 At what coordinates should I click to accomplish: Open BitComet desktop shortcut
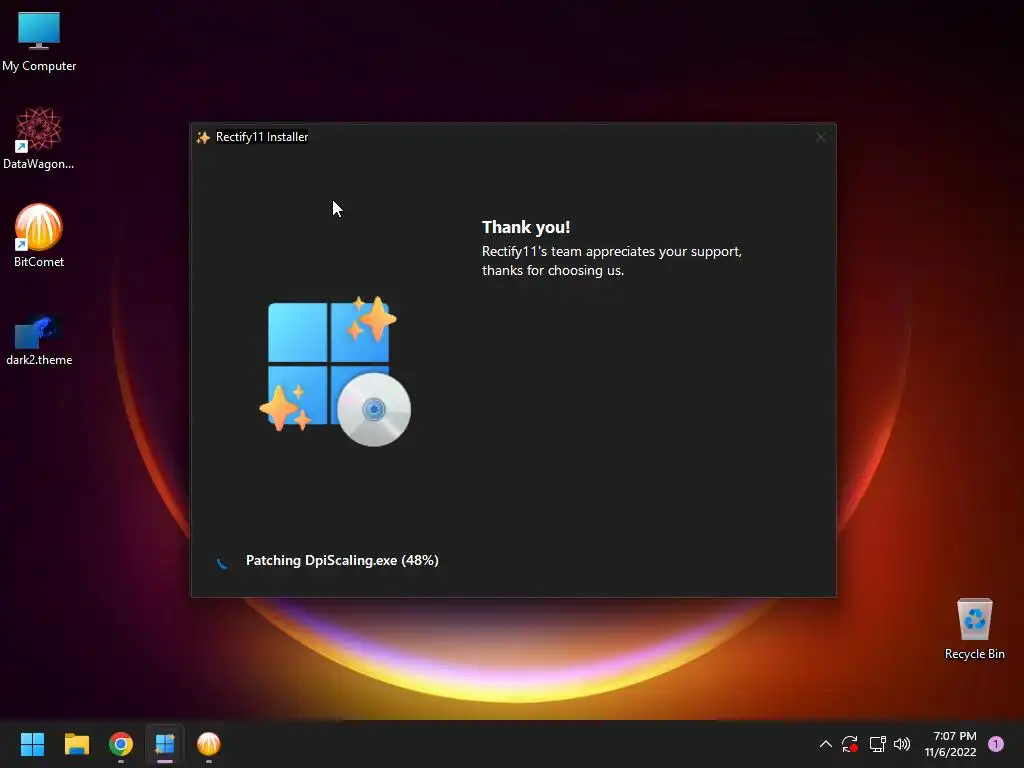click(39, 236)
